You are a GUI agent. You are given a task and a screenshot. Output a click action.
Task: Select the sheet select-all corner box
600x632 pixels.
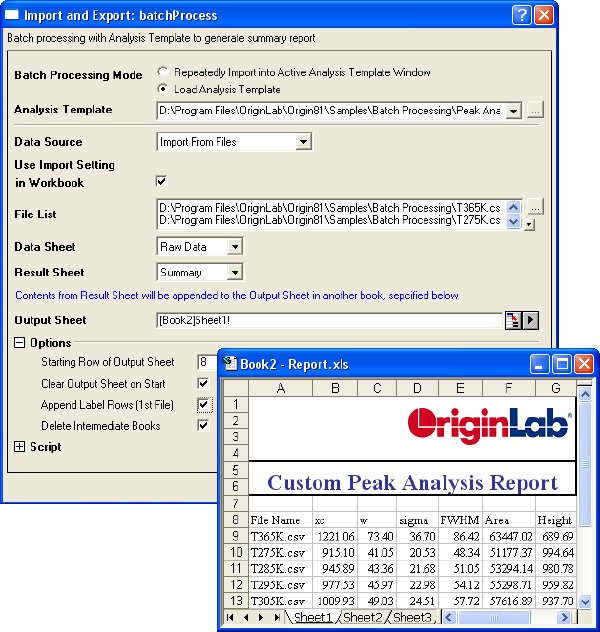[236, 388]
